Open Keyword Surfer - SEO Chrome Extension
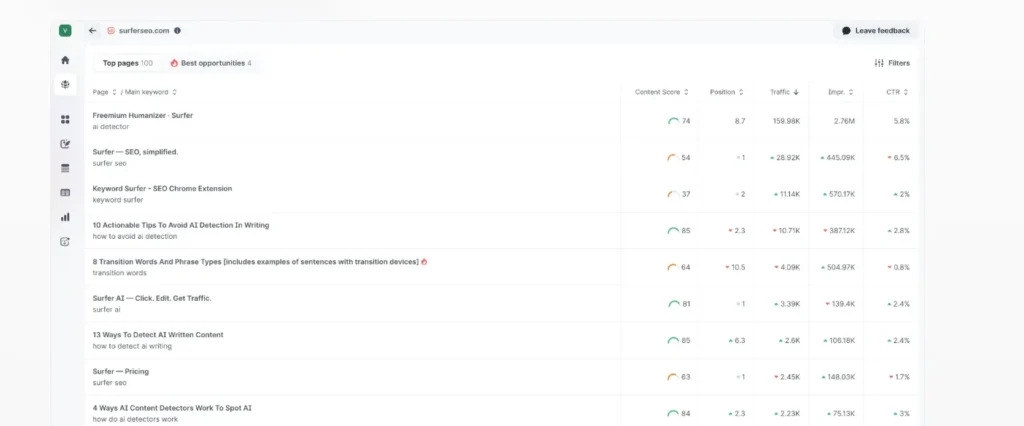Viewport: 1024px width, 426px height. [x=162, y=189]
